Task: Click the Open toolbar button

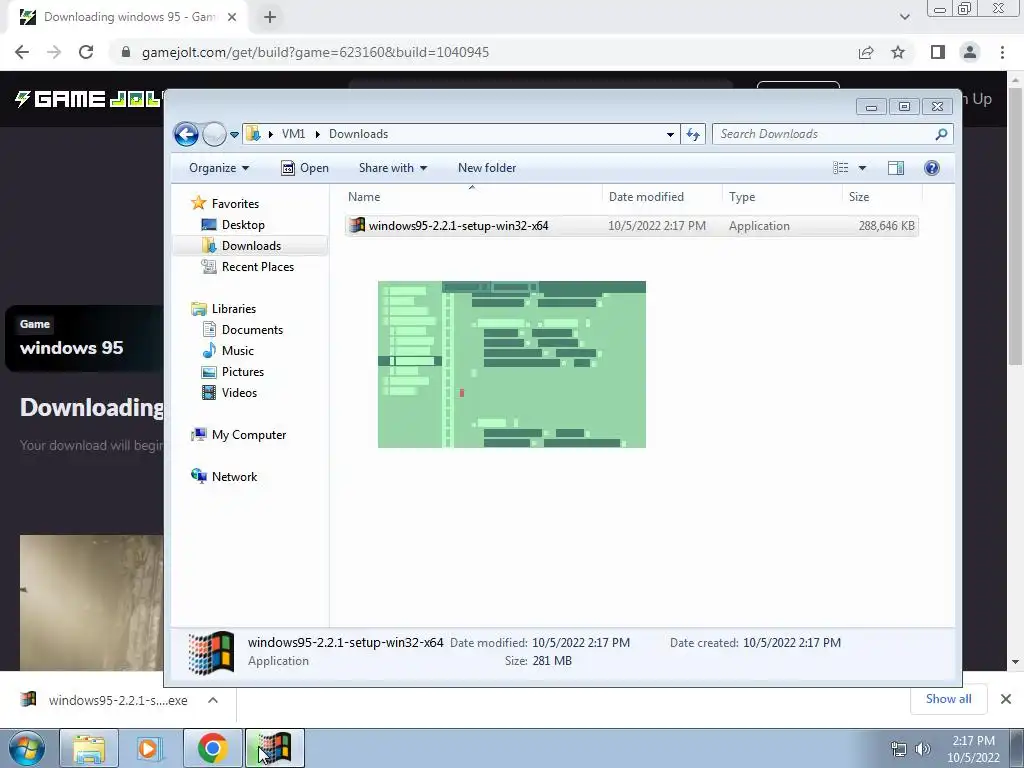Action: pos(305,168)
